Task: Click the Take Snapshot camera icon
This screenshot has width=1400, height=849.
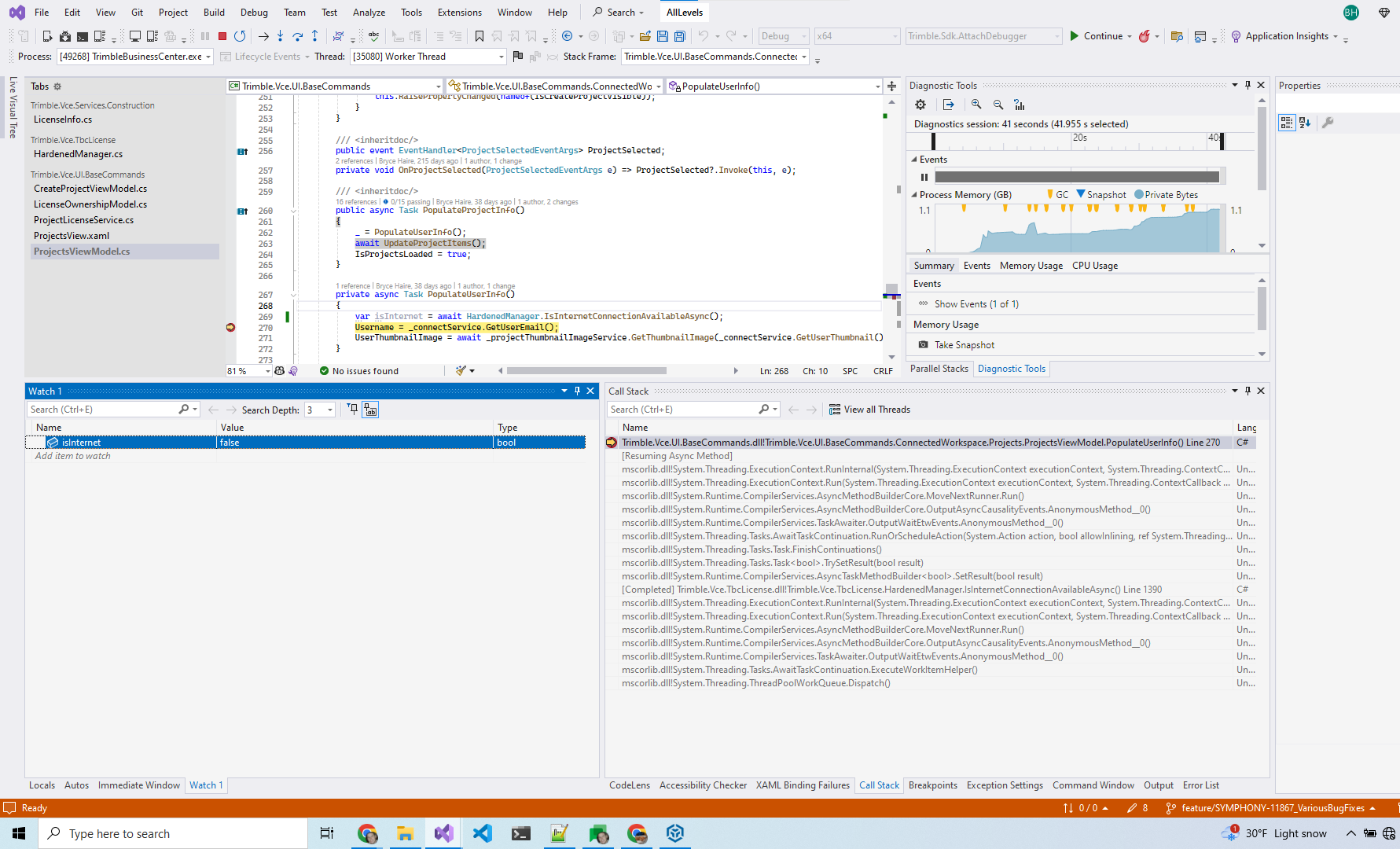Action: 924,345
